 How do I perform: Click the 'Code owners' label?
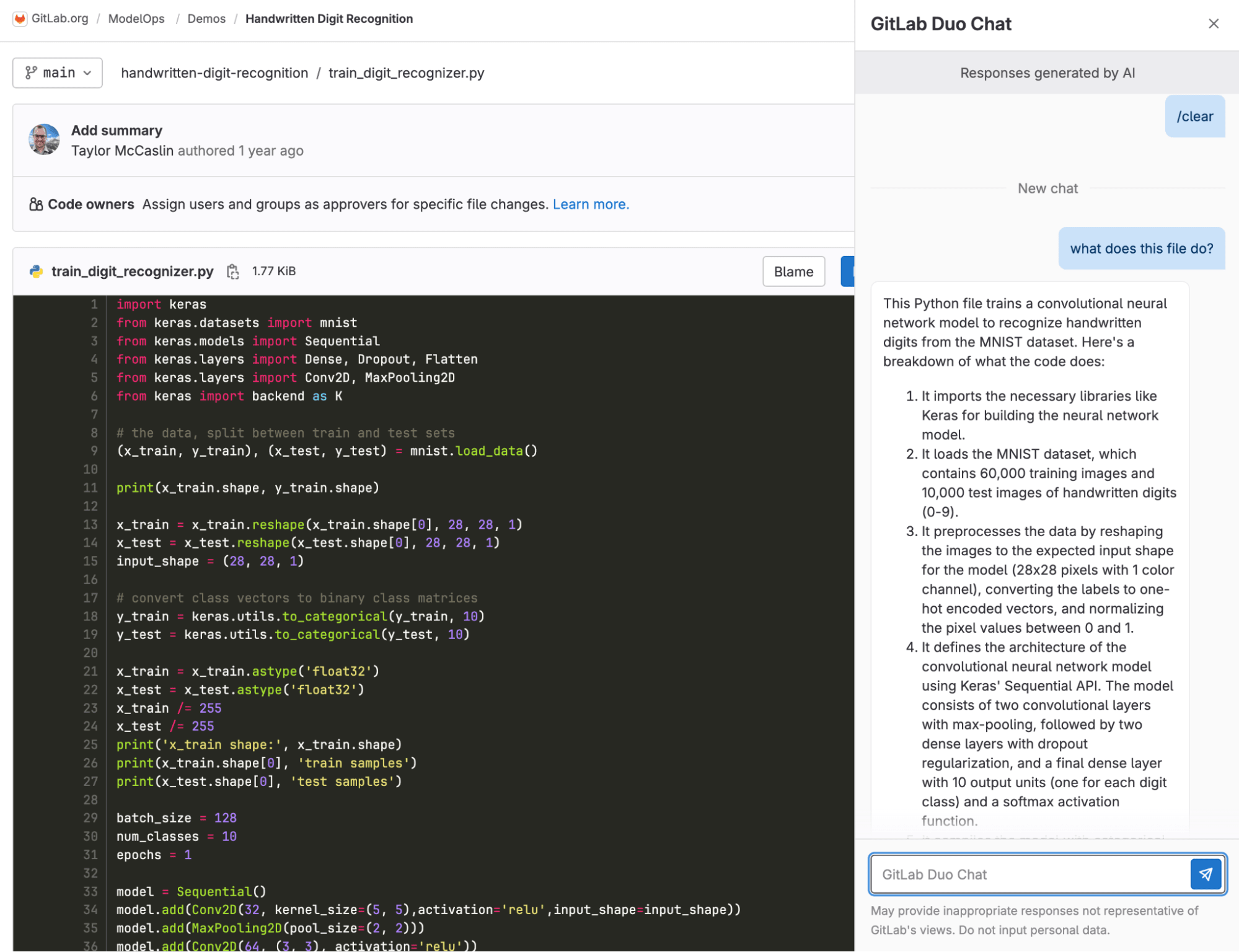pyautogui.click(x=91, y=204)
